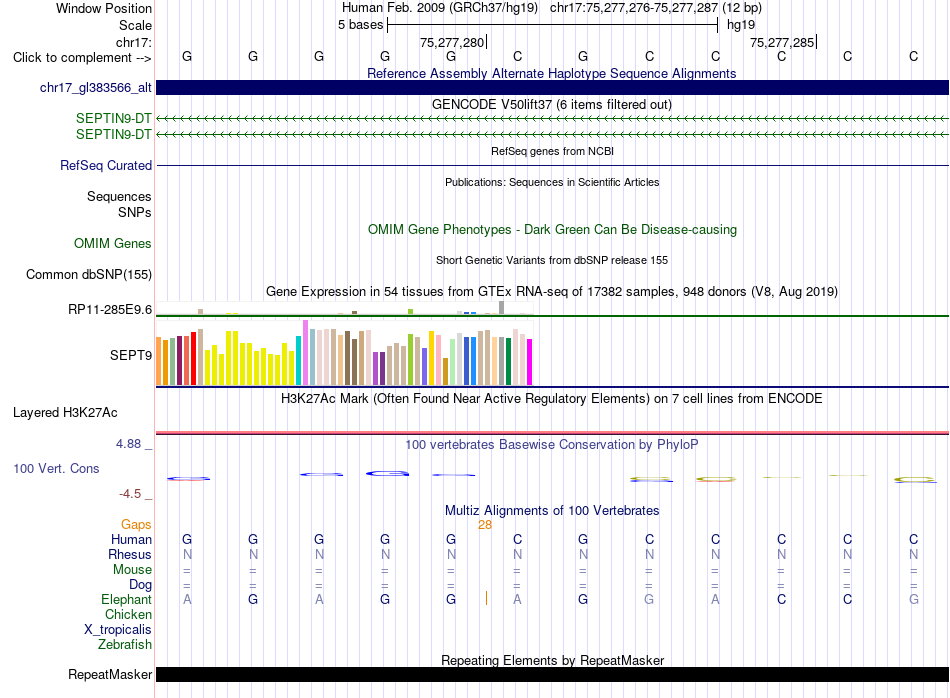Open the Publications: Sequences in Scientific Articles title
Viewport: 950px width, 698px height.
click(552, 182)
